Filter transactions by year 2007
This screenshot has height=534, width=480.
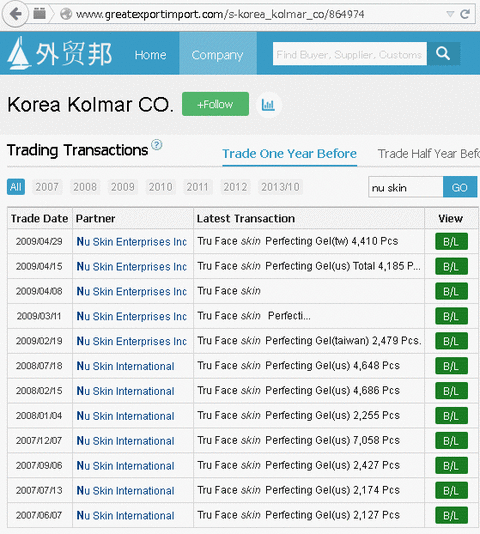click(x=47, y=187)
